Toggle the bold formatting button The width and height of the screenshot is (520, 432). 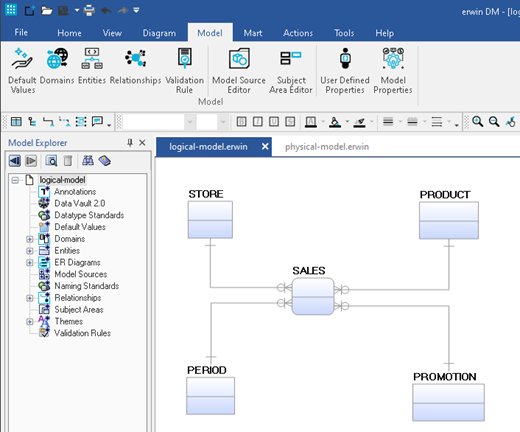click(x=242, y=122)
